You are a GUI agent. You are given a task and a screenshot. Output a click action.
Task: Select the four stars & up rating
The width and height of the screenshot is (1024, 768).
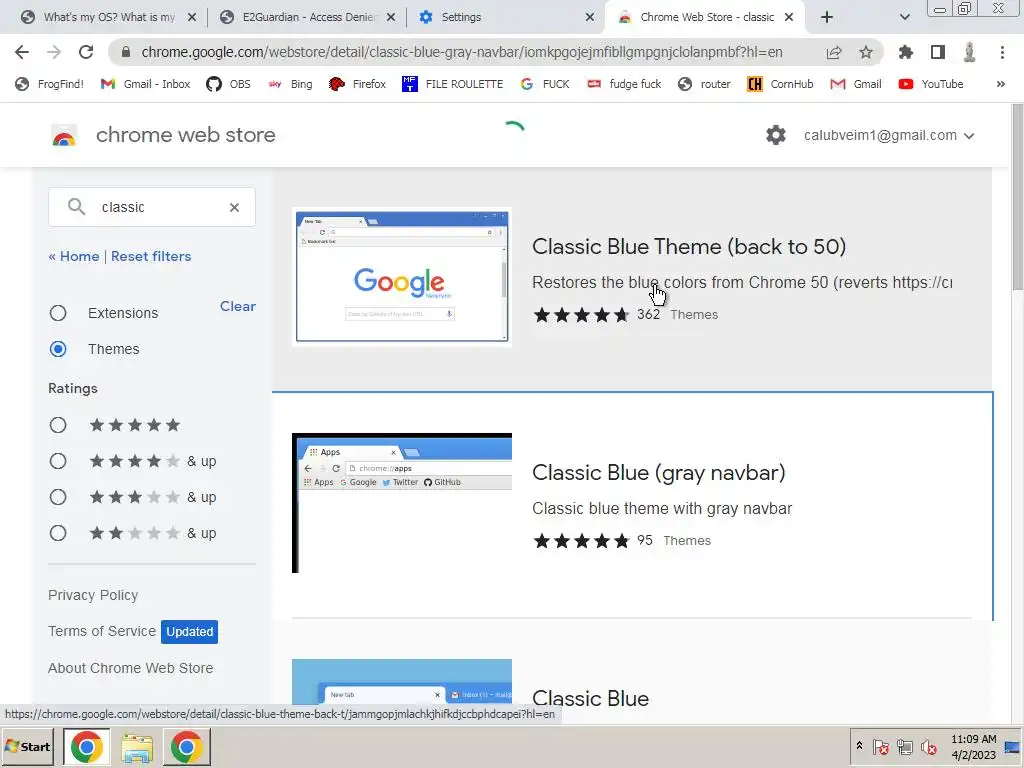(58, 462)
